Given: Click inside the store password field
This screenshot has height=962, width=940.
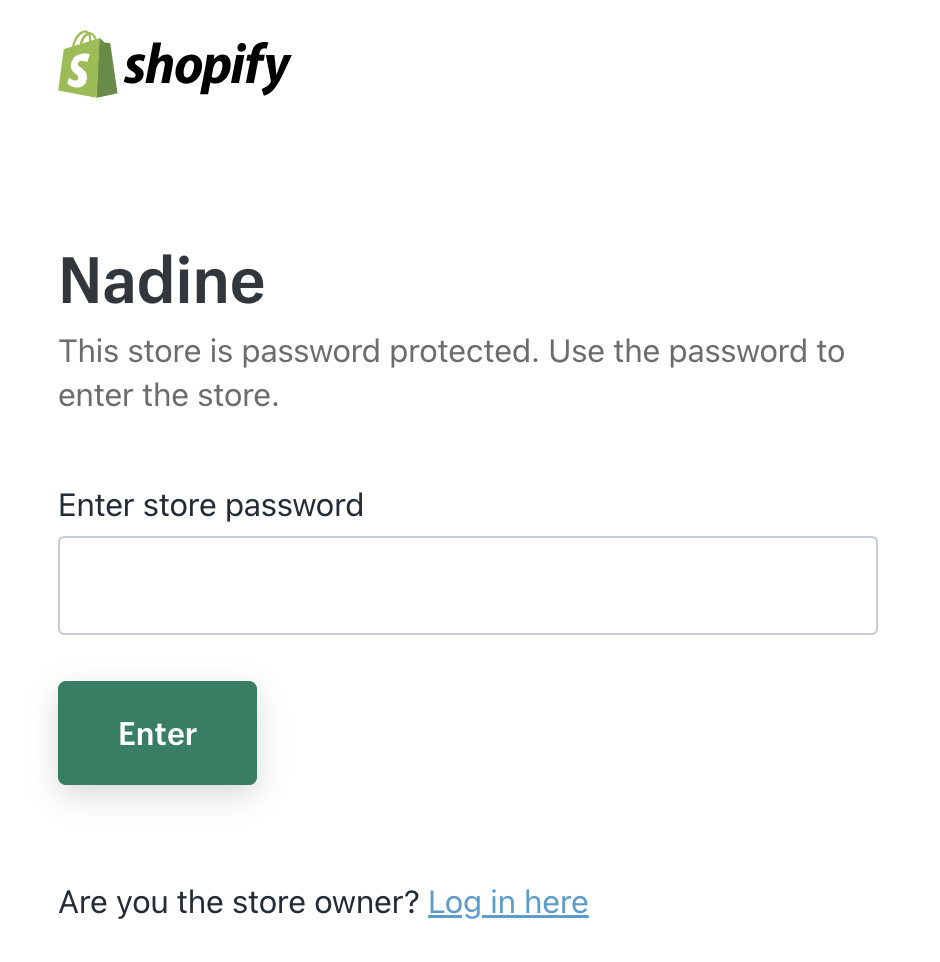Looking at the screenshot, I should click(x=467, y=586).
